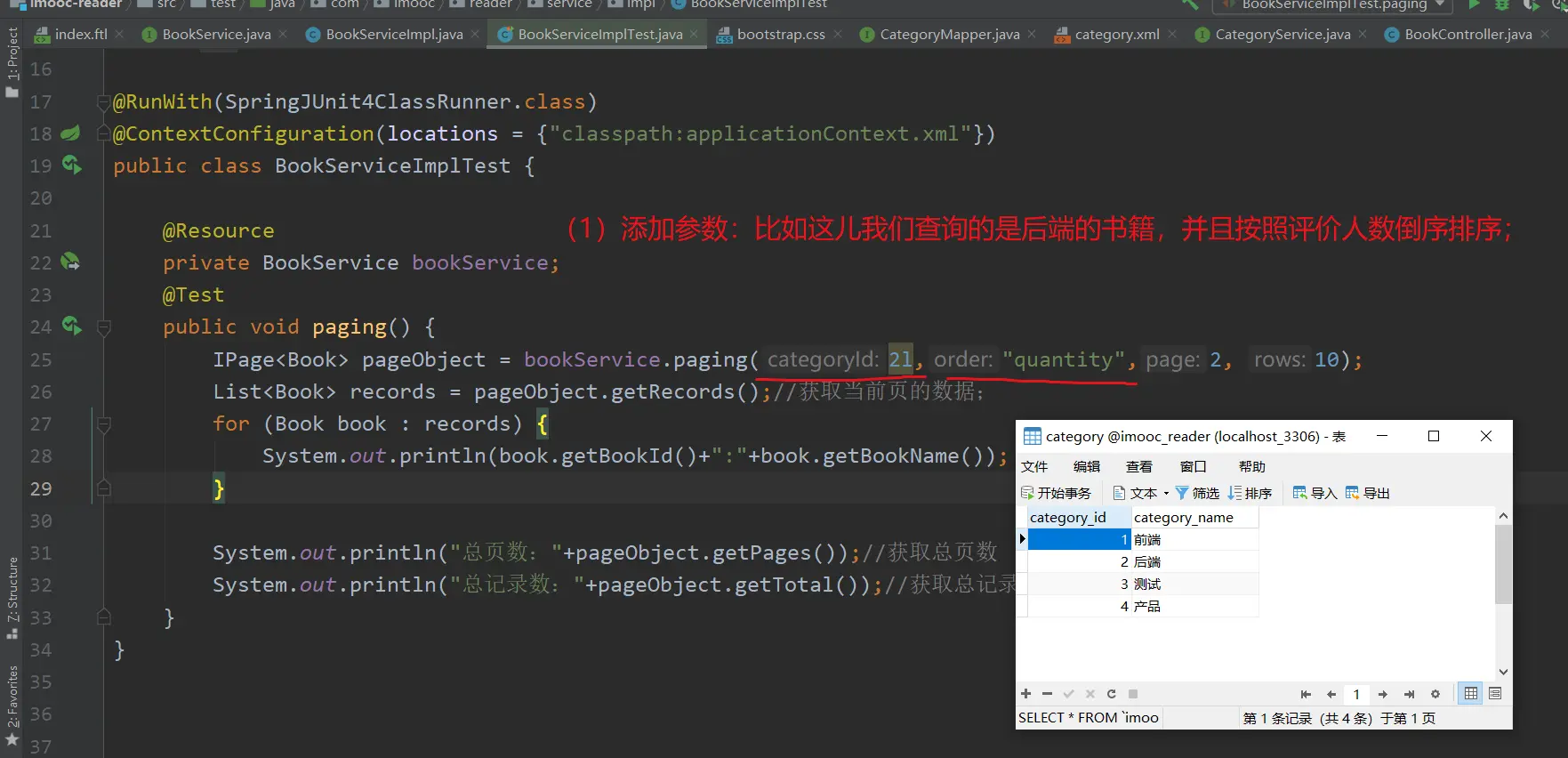Switch to grid view in the table window
Image resolution: width=1568 pixels, height=758 pixels.
coord(1471,694)
